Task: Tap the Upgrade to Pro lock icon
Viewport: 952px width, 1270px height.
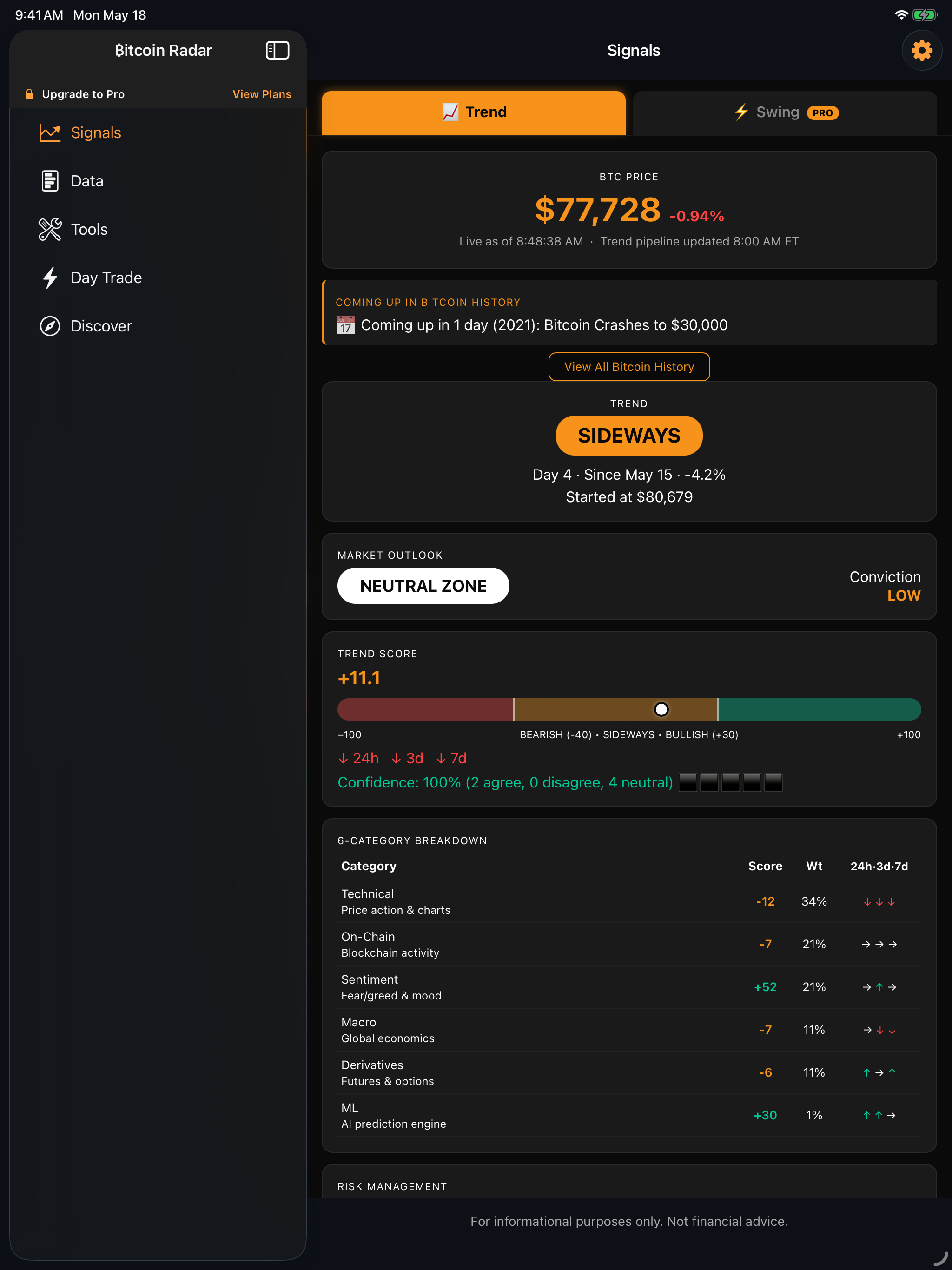Action: pyautogui.click(x=29, y=94)
